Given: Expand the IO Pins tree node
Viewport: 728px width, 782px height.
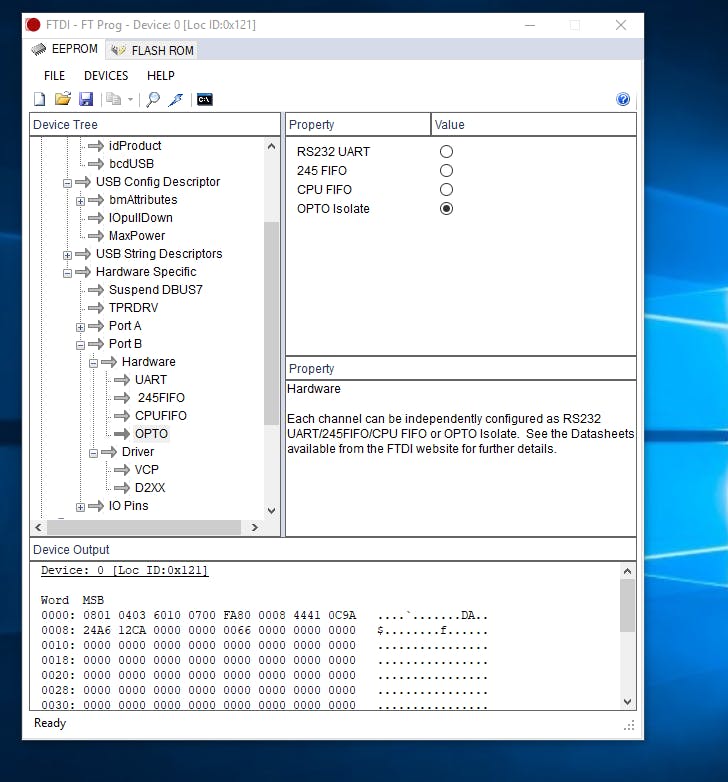Looking at the screenshot, I should [x=81, y=507].
